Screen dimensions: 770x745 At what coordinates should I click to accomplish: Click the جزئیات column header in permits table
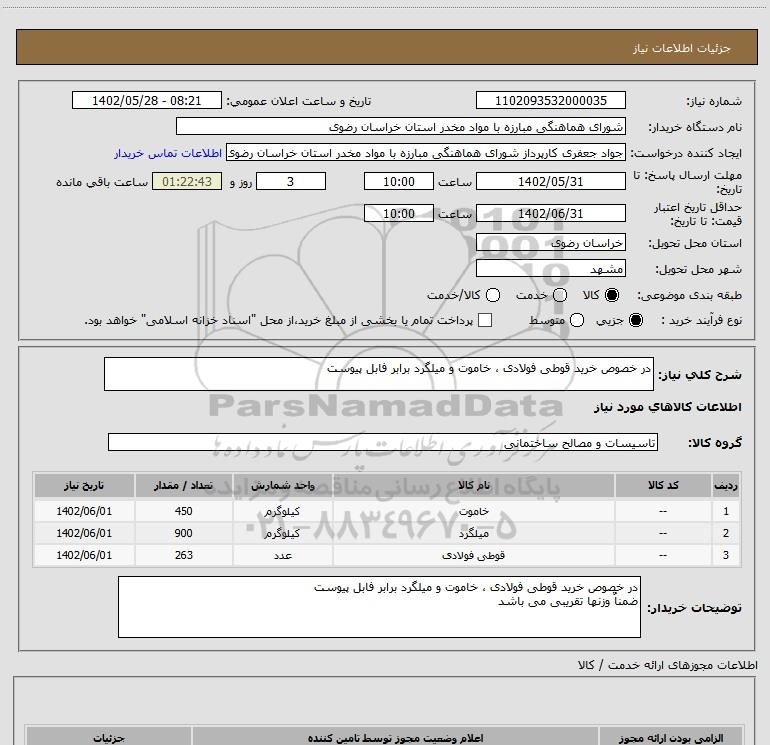pos(109,738)
